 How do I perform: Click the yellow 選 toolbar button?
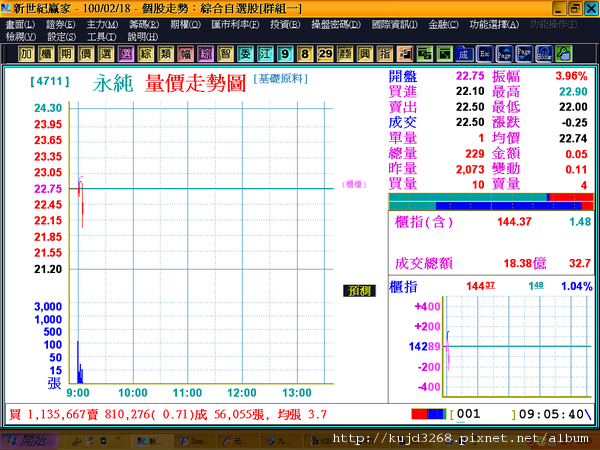coord(106,54)
